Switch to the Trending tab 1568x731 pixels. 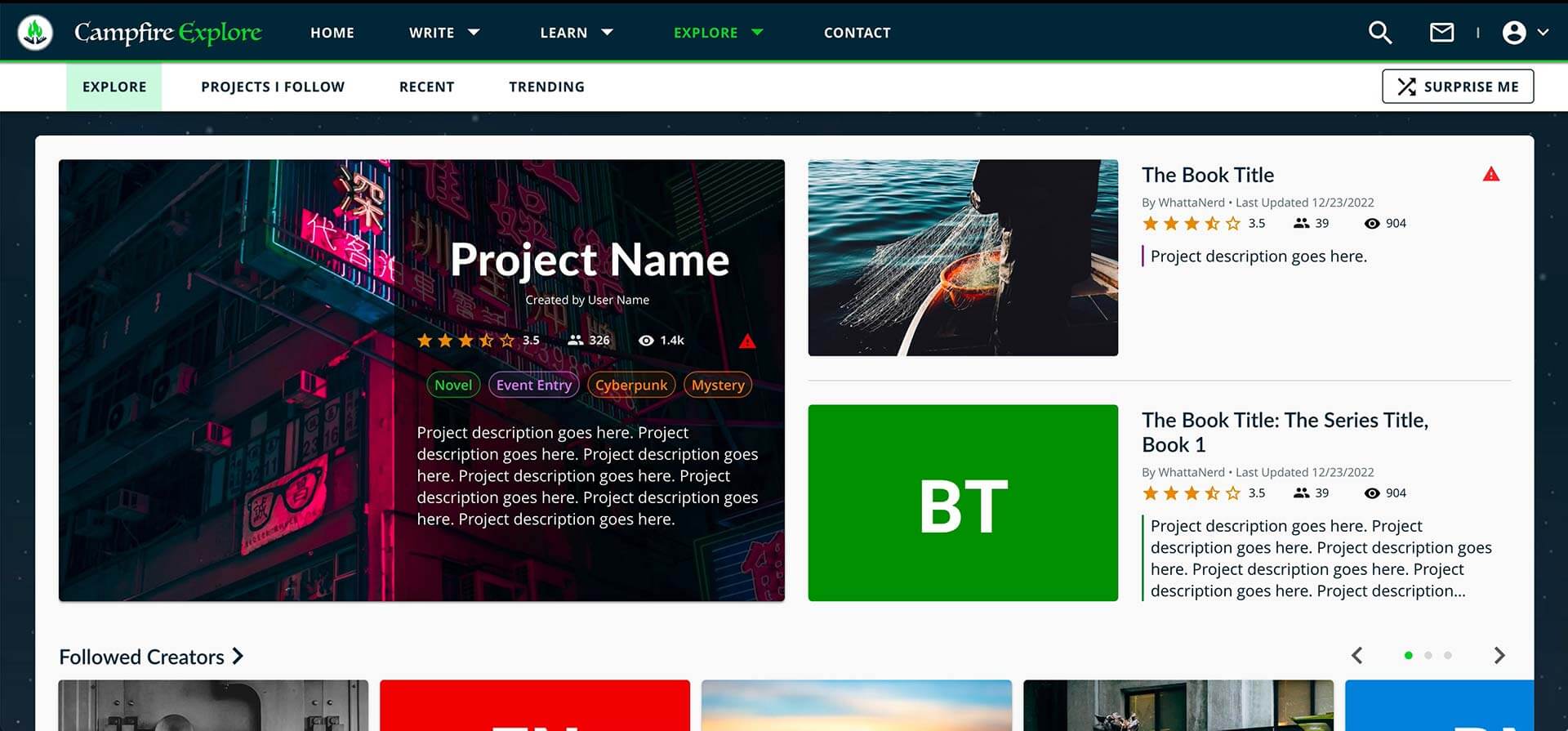pos(546,87)
